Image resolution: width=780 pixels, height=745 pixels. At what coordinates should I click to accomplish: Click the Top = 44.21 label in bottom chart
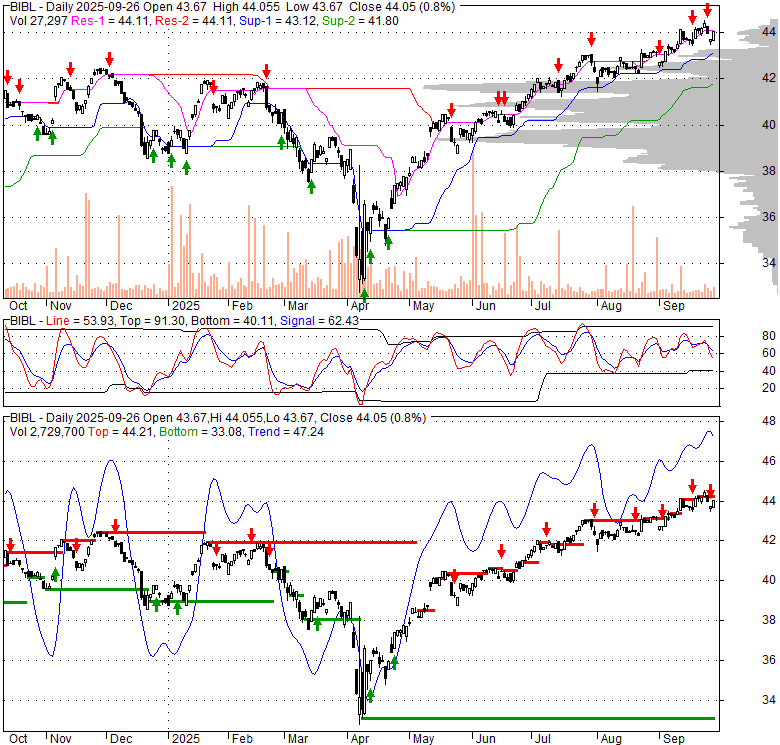pos(120,432)
